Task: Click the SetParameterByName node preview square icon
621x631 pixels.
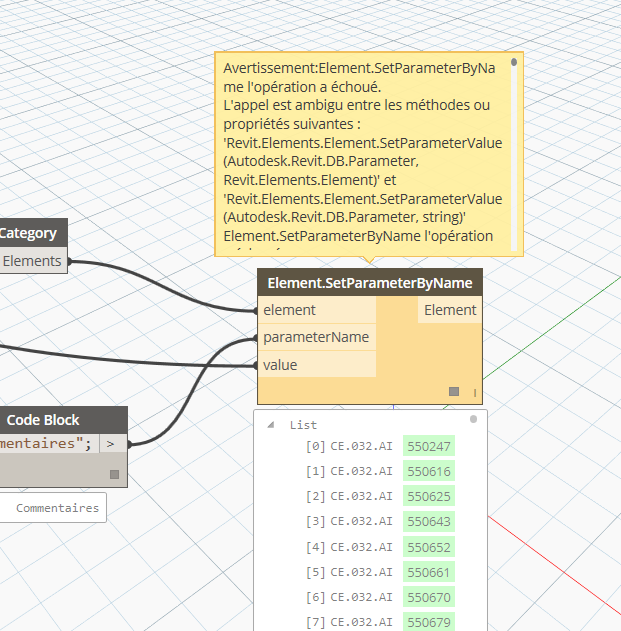Action: [x=454, y=391]
